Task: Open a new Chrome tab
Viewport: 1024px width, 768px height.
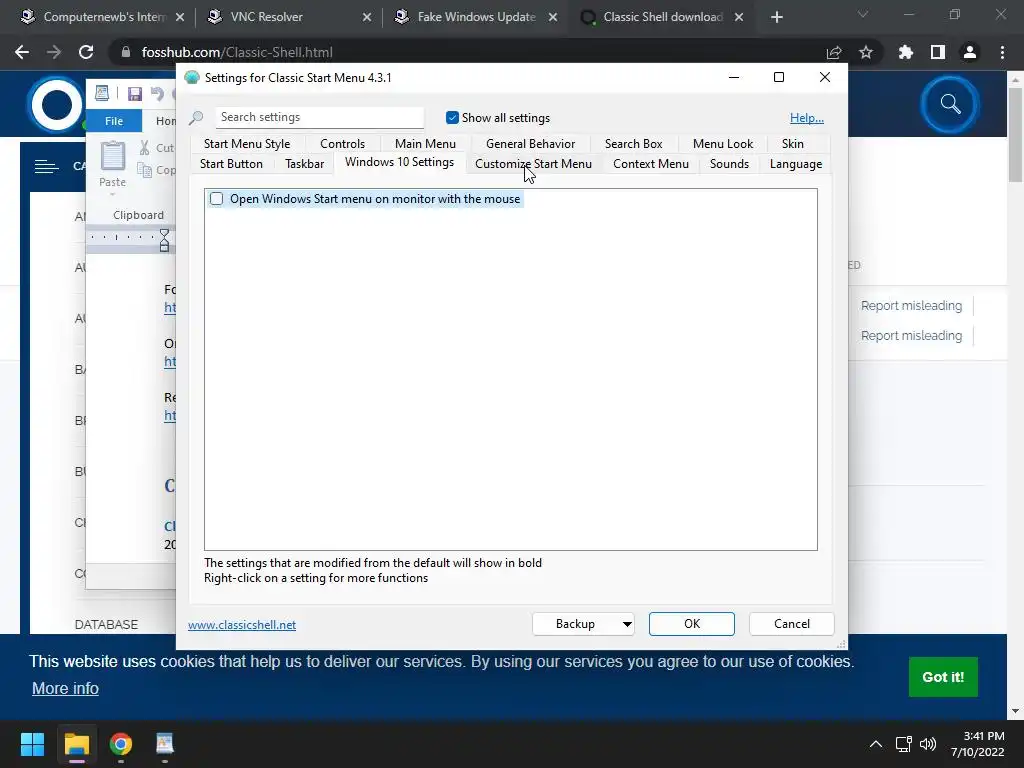Action: pyautogui.click(x=776, y=18)
